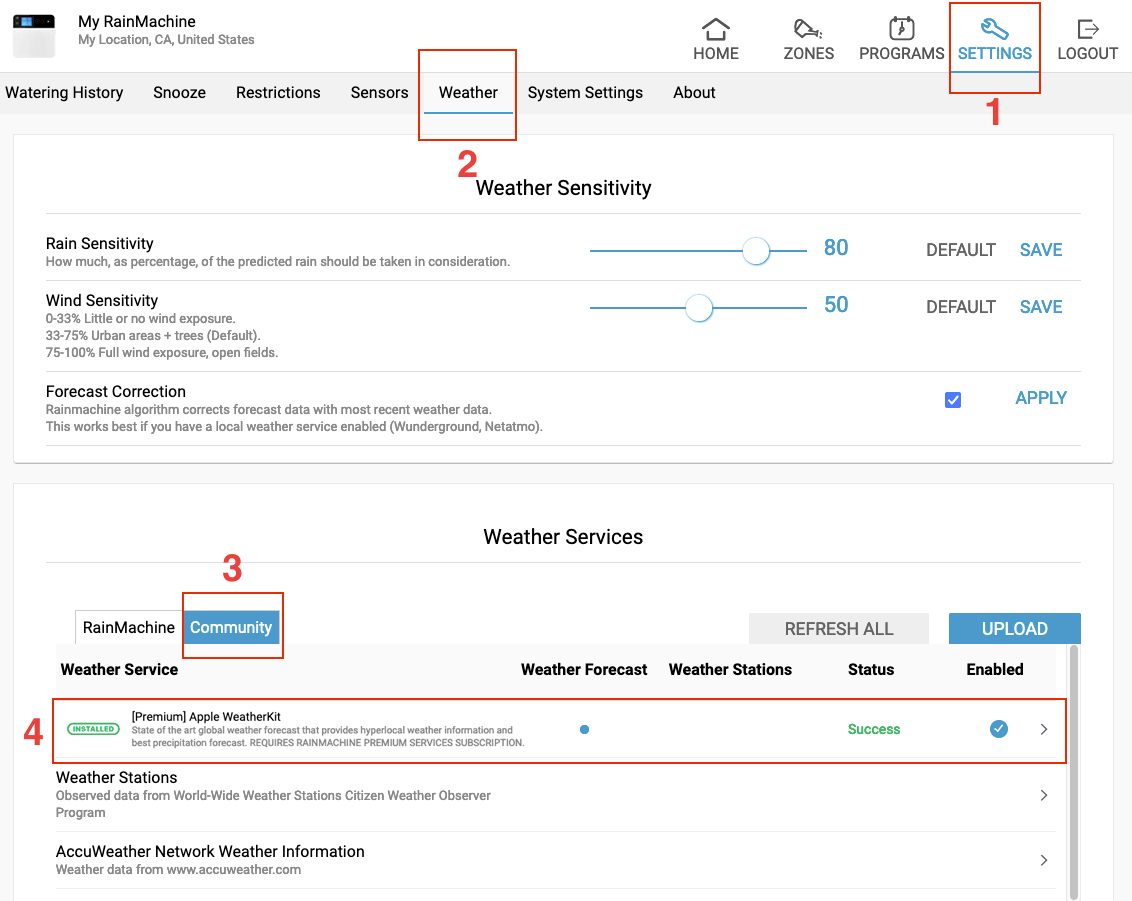Save the Rain Sensitivity value
The image size is (1132, 901).
coord(1040,250)
